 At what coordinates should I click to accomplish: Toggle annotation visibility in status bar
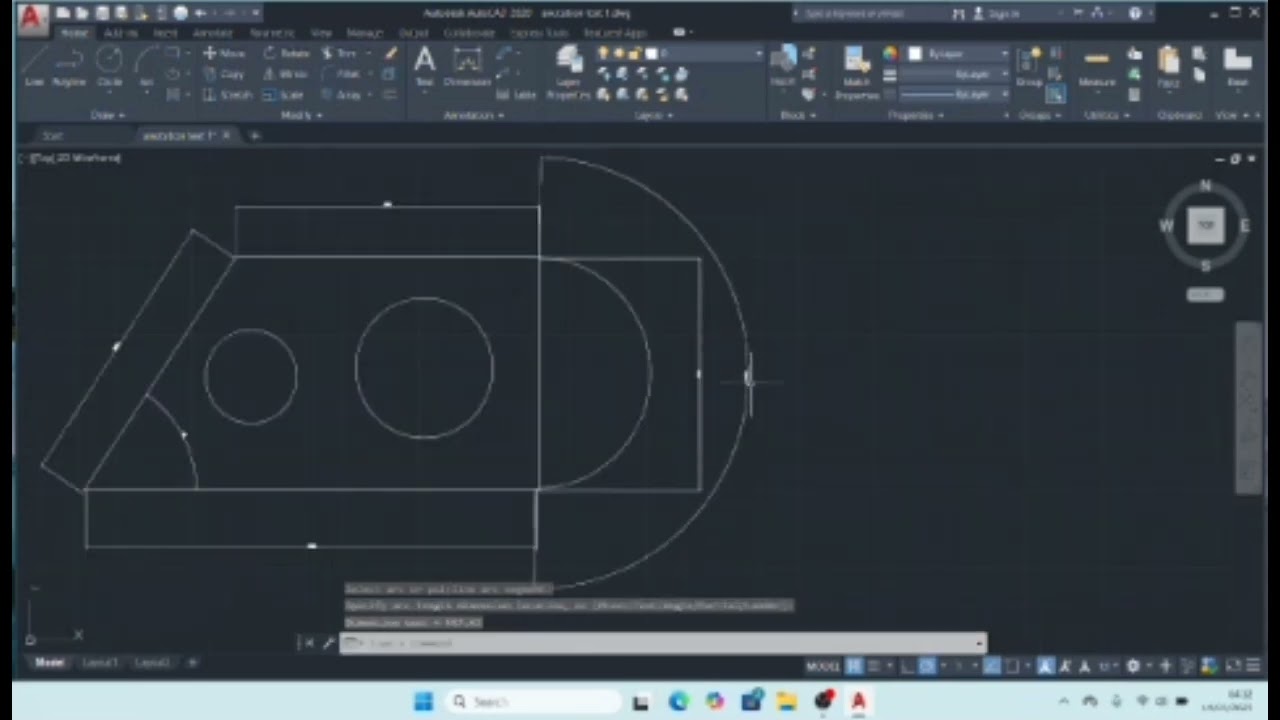[x=1045, y=666]
